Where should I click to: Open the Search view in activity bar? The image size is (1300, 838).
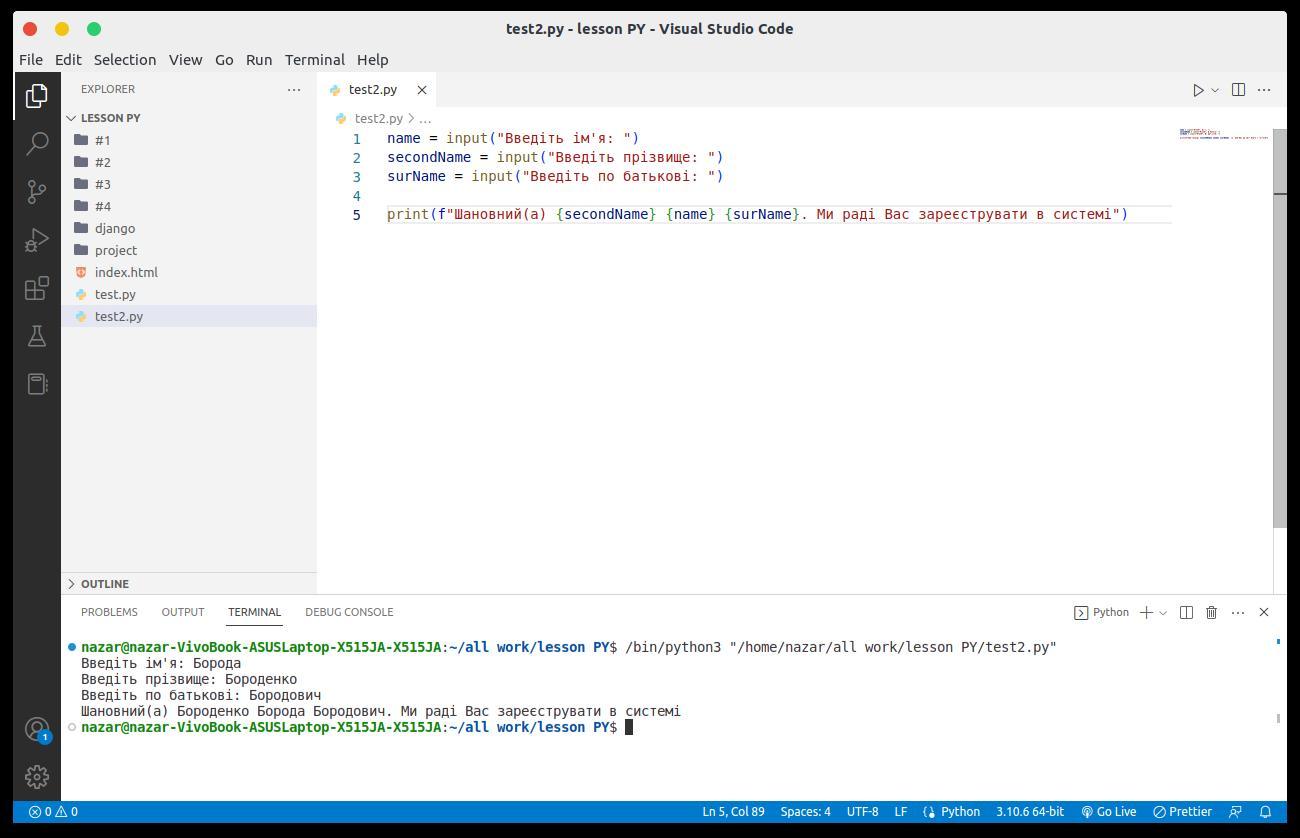pos(37,144)
